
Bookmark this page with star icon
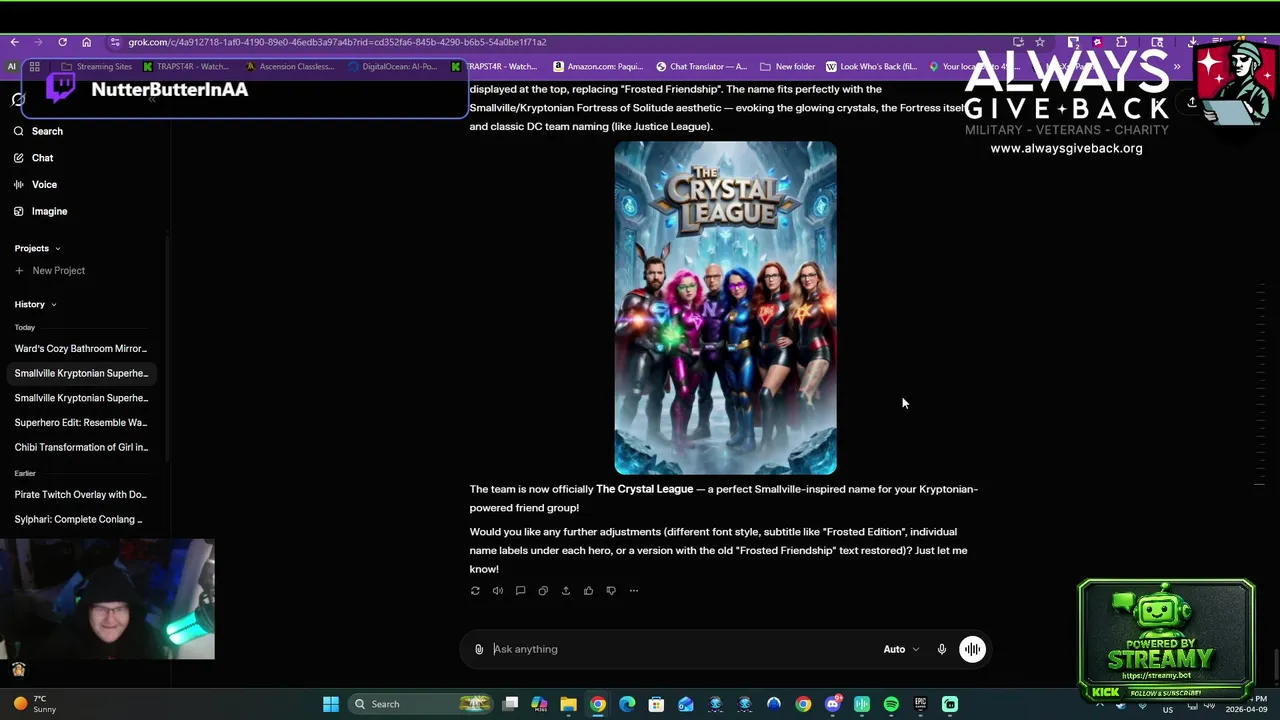pyautogui.click(x=1040, y=42)
